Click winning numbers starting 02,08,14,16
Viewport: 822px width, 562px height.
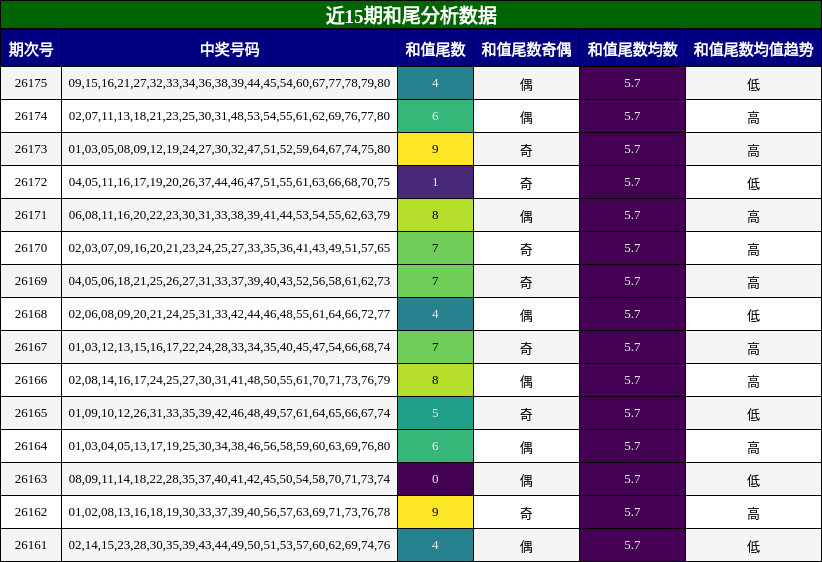coord(230,381)
